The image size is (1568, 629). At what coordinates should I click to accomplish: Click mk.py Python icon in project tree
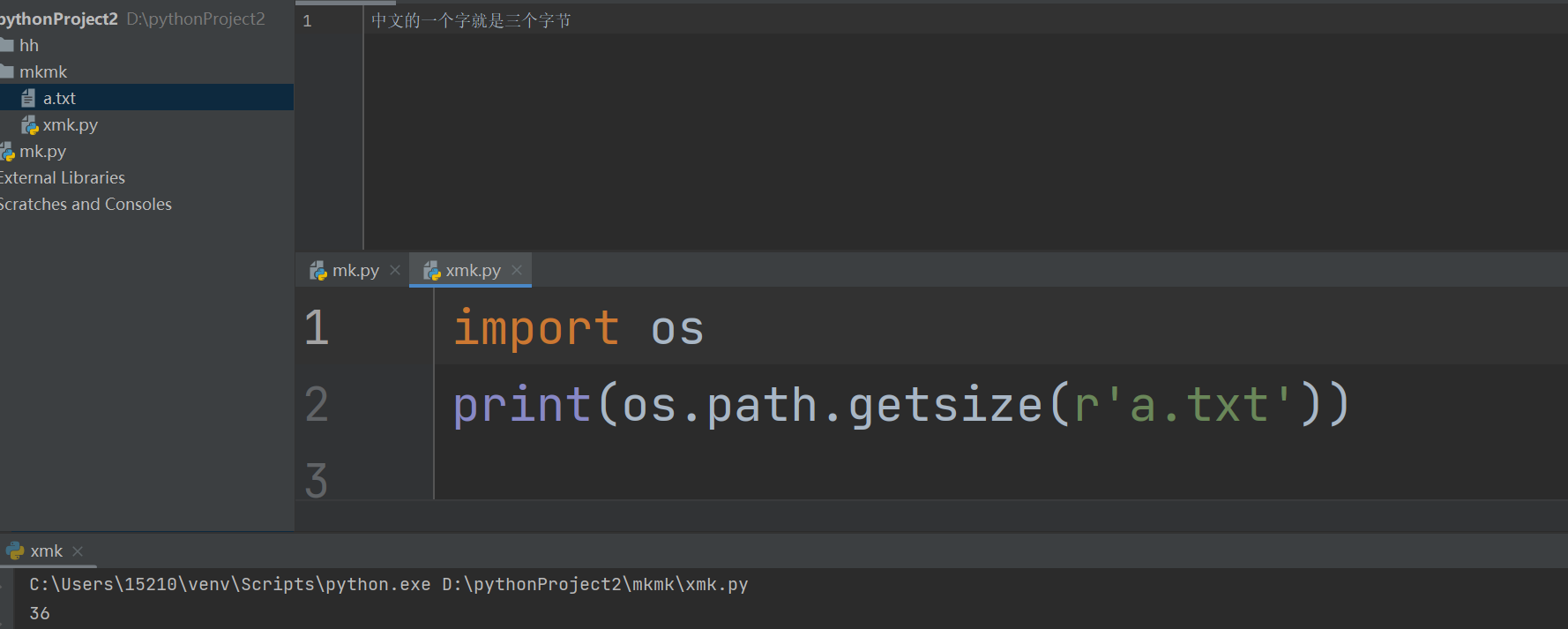(x=8, y=152)
